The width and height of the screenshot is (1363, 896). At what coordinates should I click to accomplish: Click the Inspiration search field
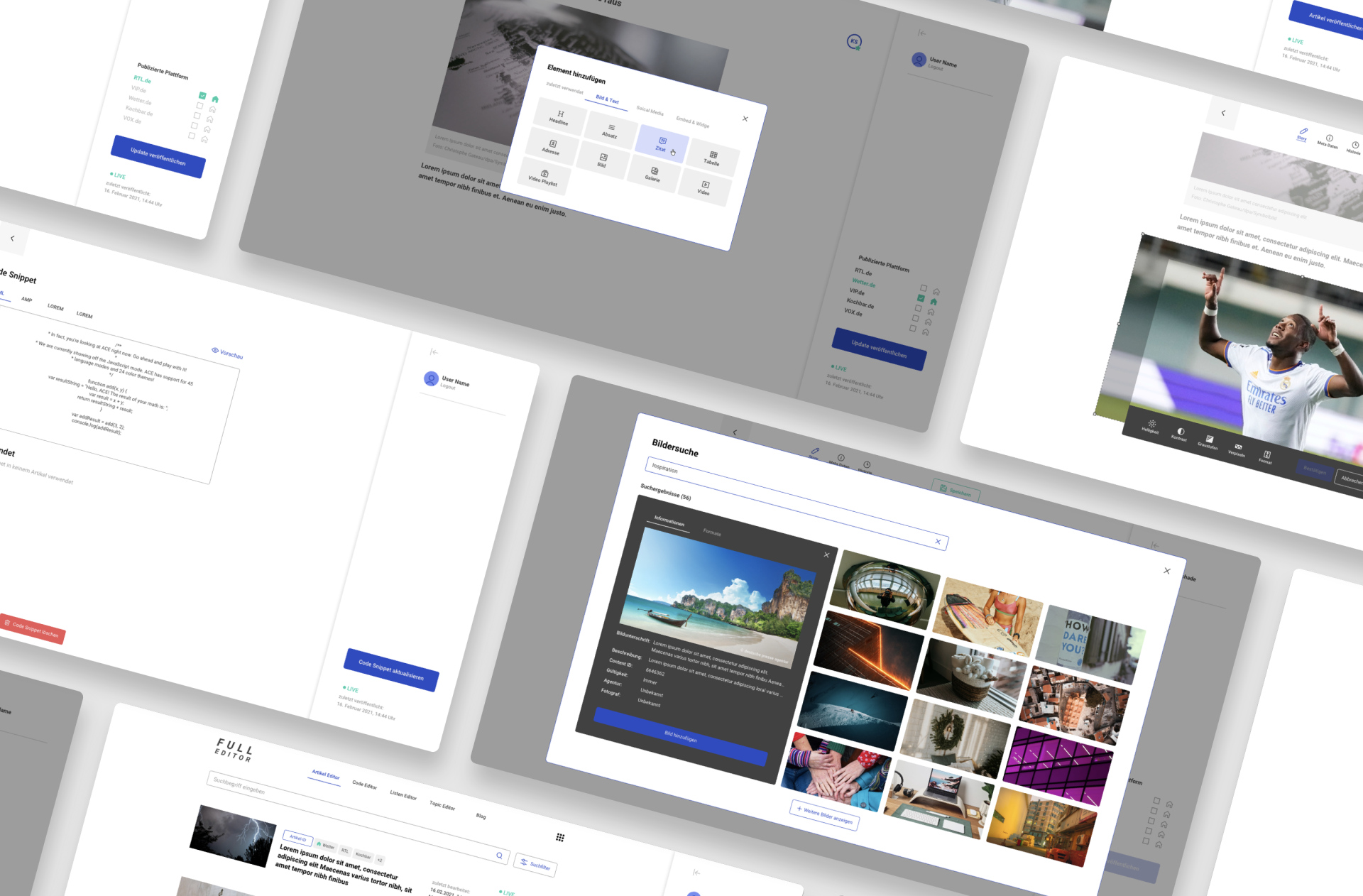797,503
